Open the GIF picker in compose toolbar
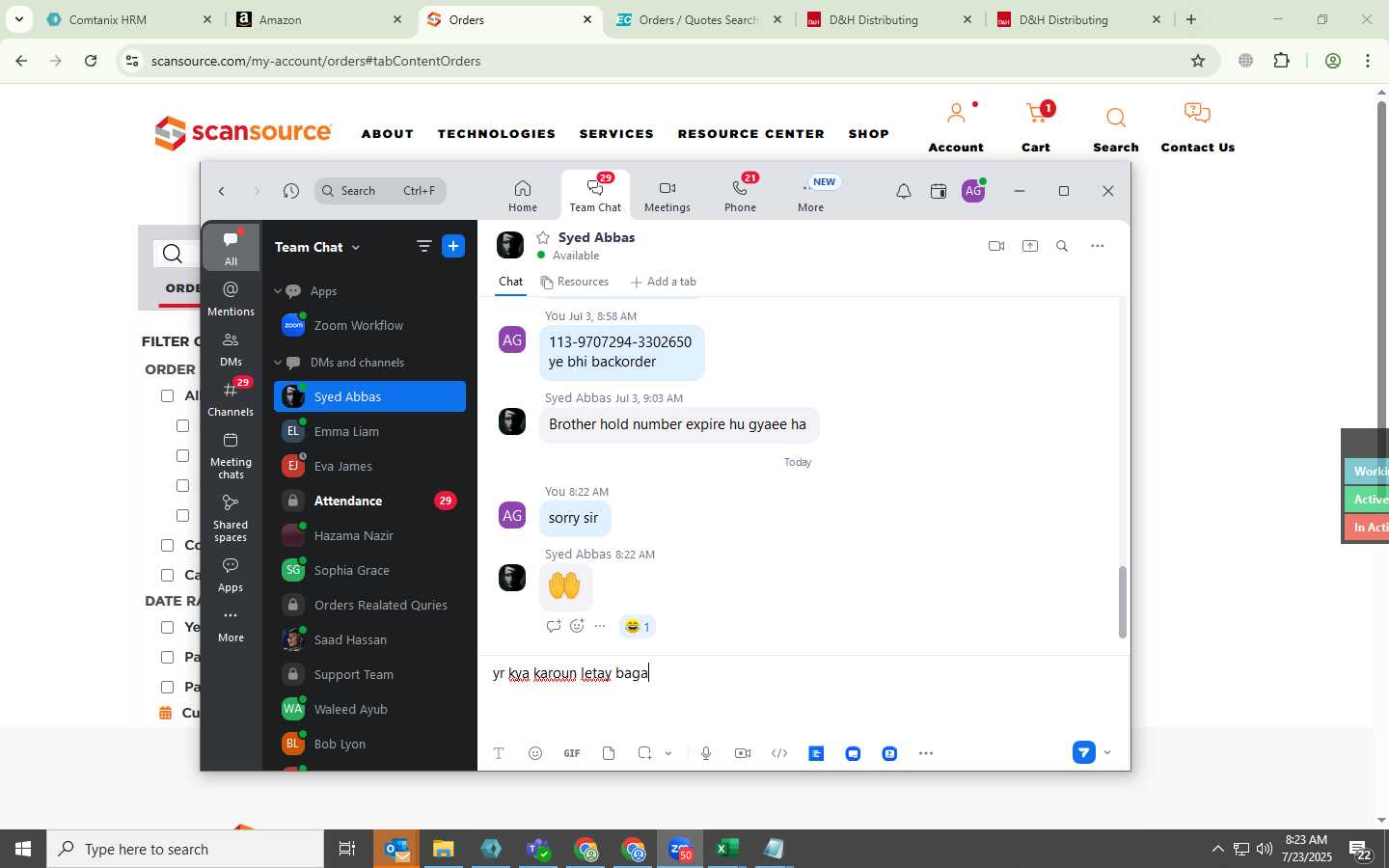 [572, 753]
